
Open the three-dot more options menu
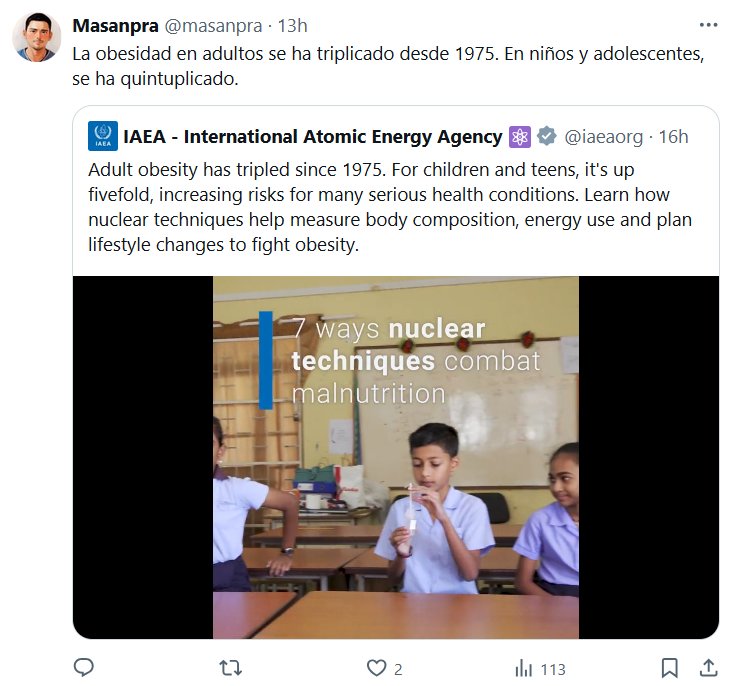pos(708,25)
